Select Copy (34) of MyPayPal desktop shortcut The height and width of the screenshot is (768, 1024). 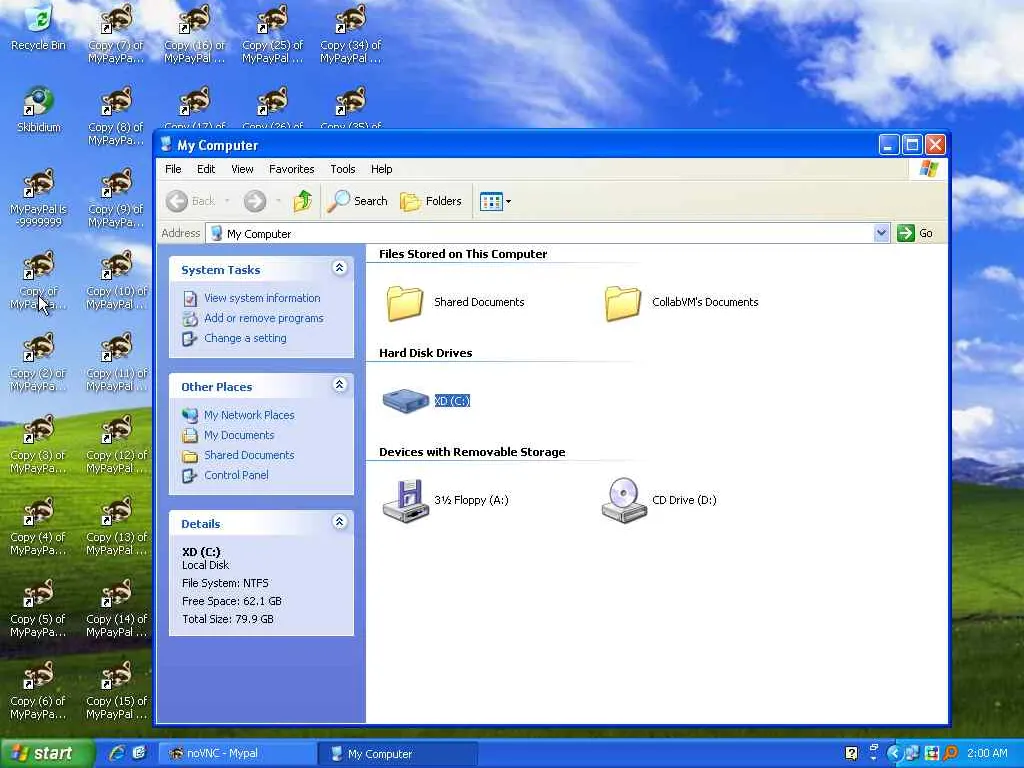(x=351, y=35)
